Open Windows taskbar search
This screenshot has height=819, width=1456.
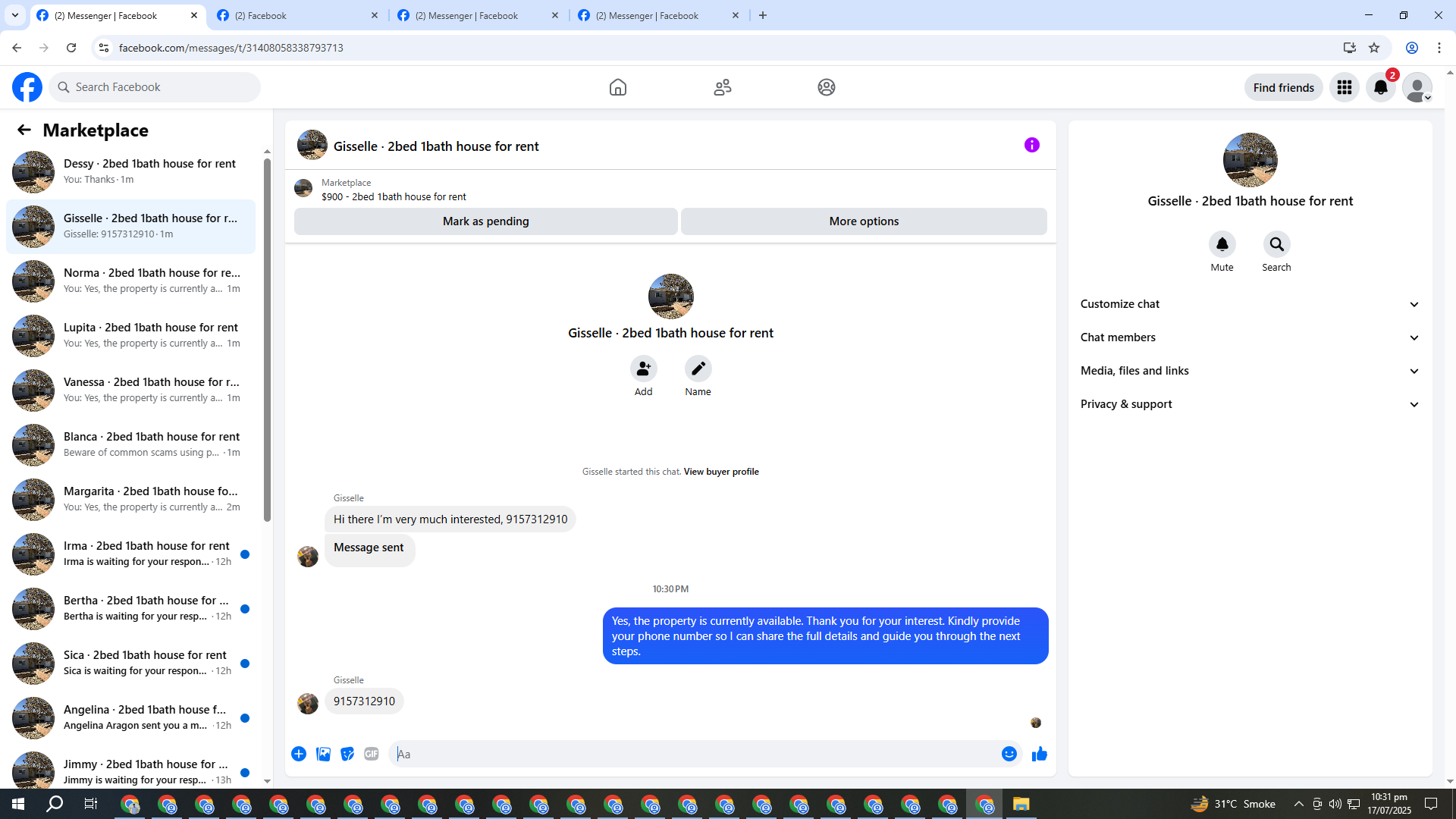55,804
